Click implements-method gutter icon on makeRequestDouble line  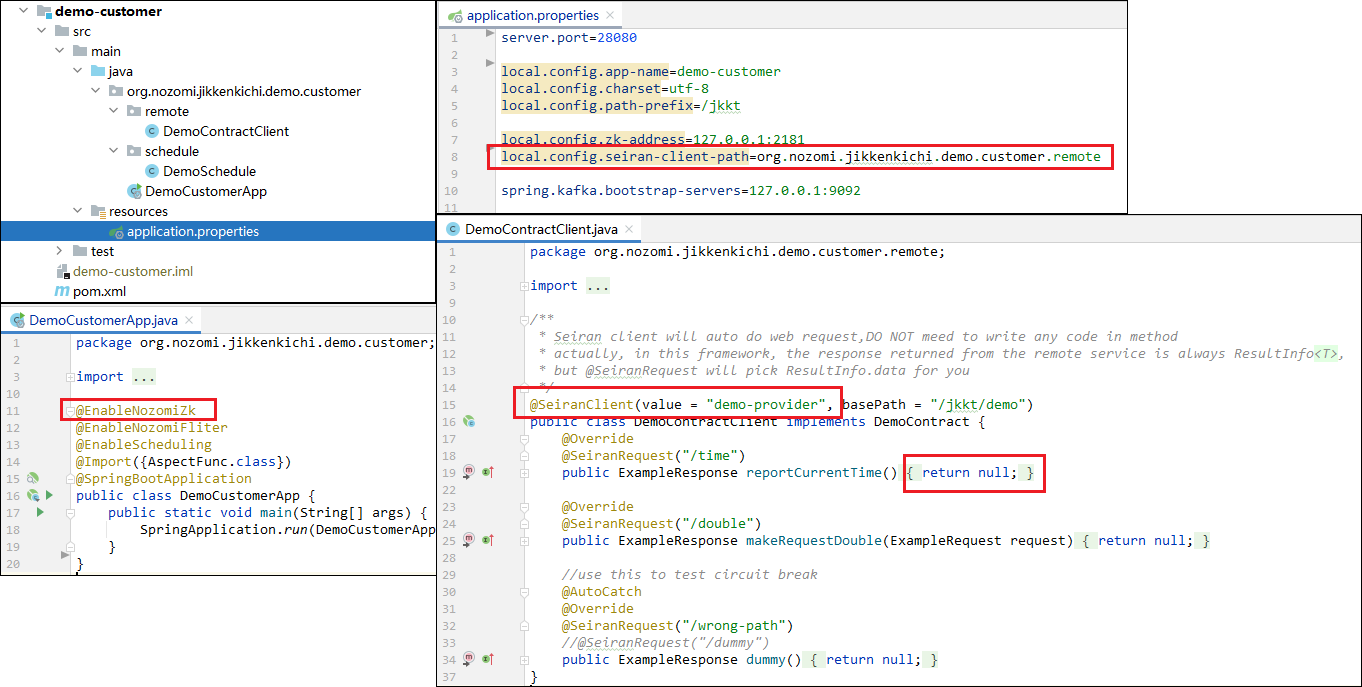coord(489,540)
